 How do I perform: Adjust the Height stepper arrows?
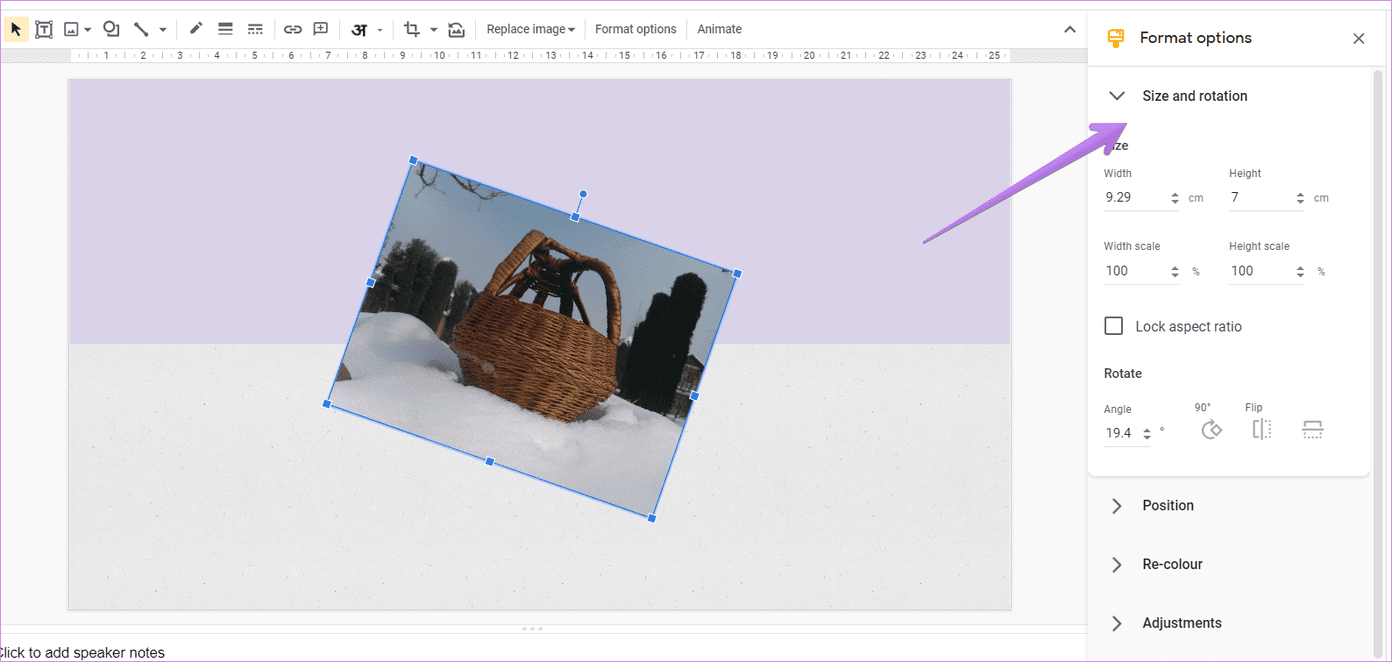coord(1300,198)
